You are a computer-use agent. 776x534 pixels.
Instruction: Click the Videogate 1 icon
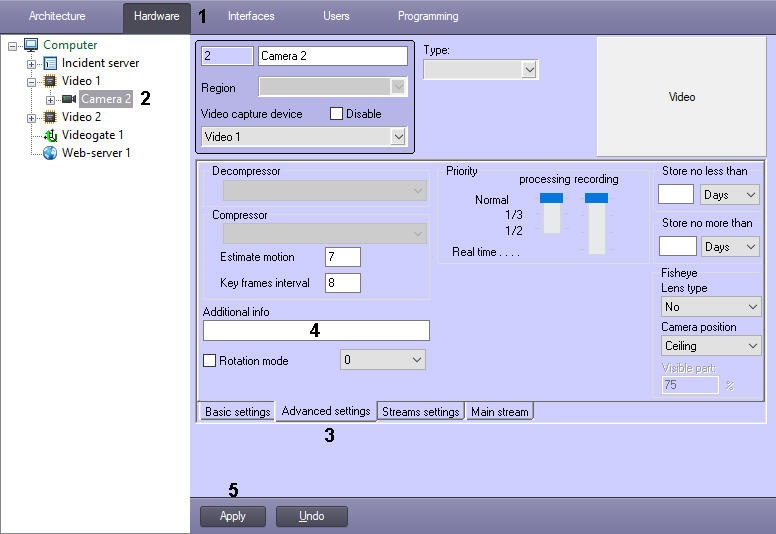[x=50, y=135]
